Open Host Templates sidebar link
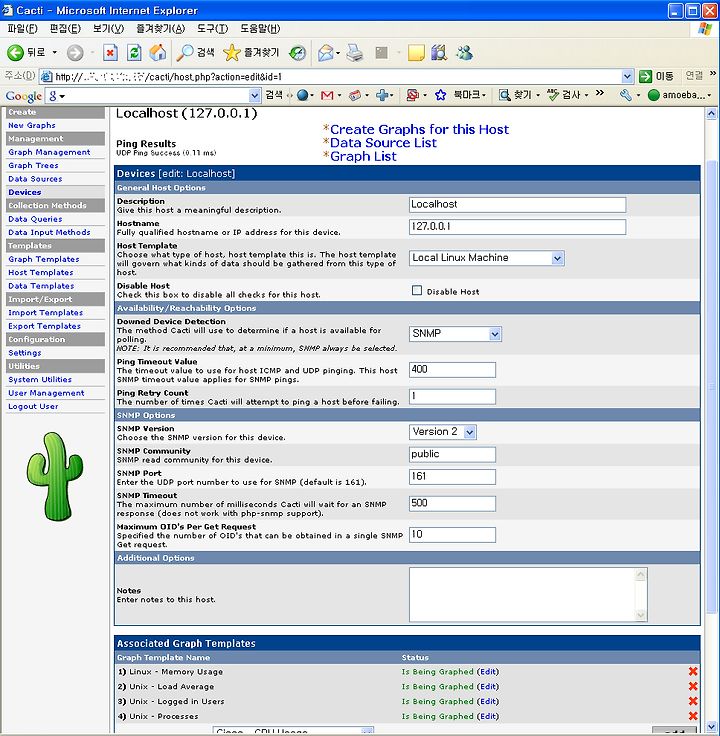This screenshot has width=720, height=736. point(41,272)
